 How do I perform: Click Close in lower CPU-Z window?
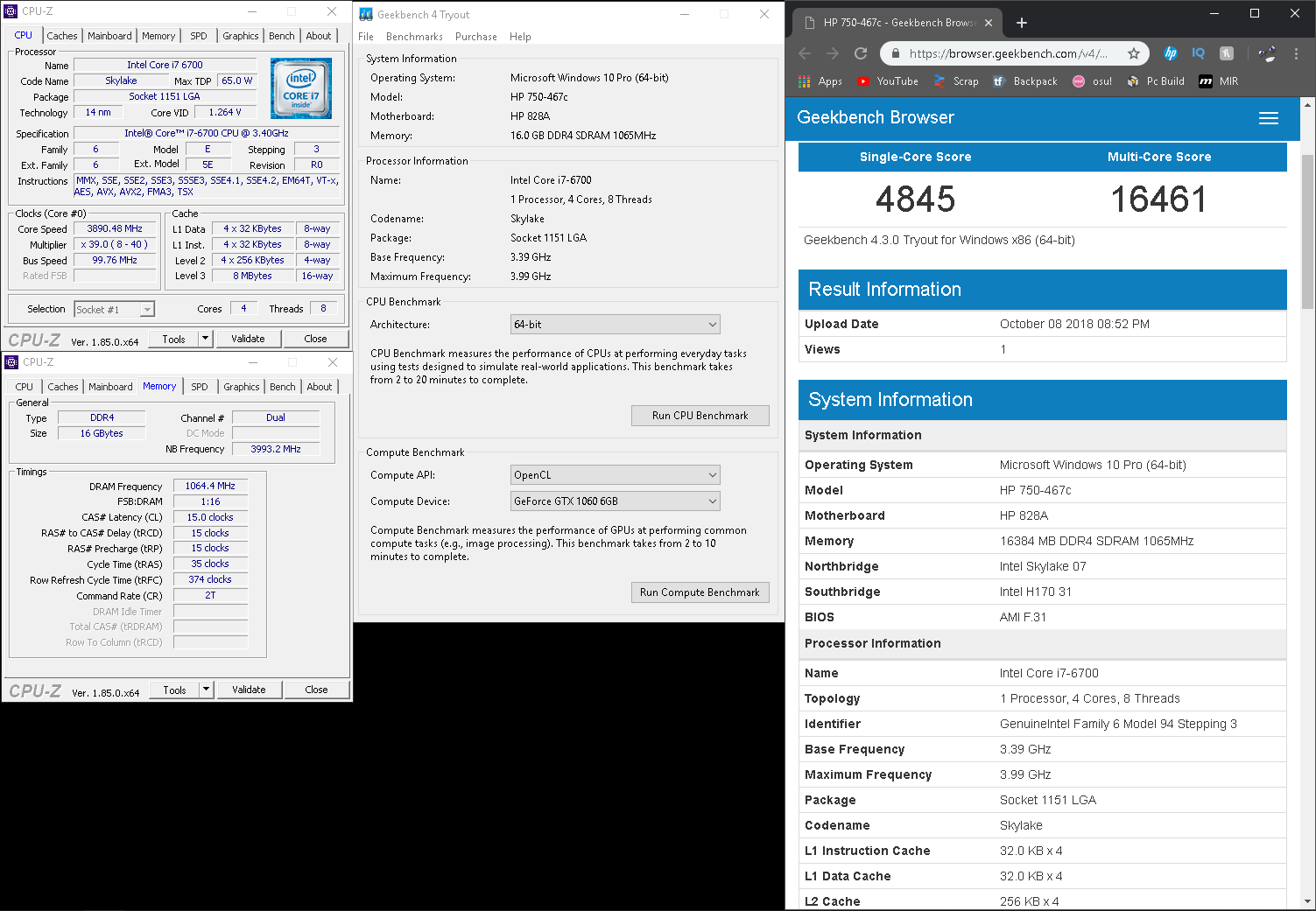[316, 690]
